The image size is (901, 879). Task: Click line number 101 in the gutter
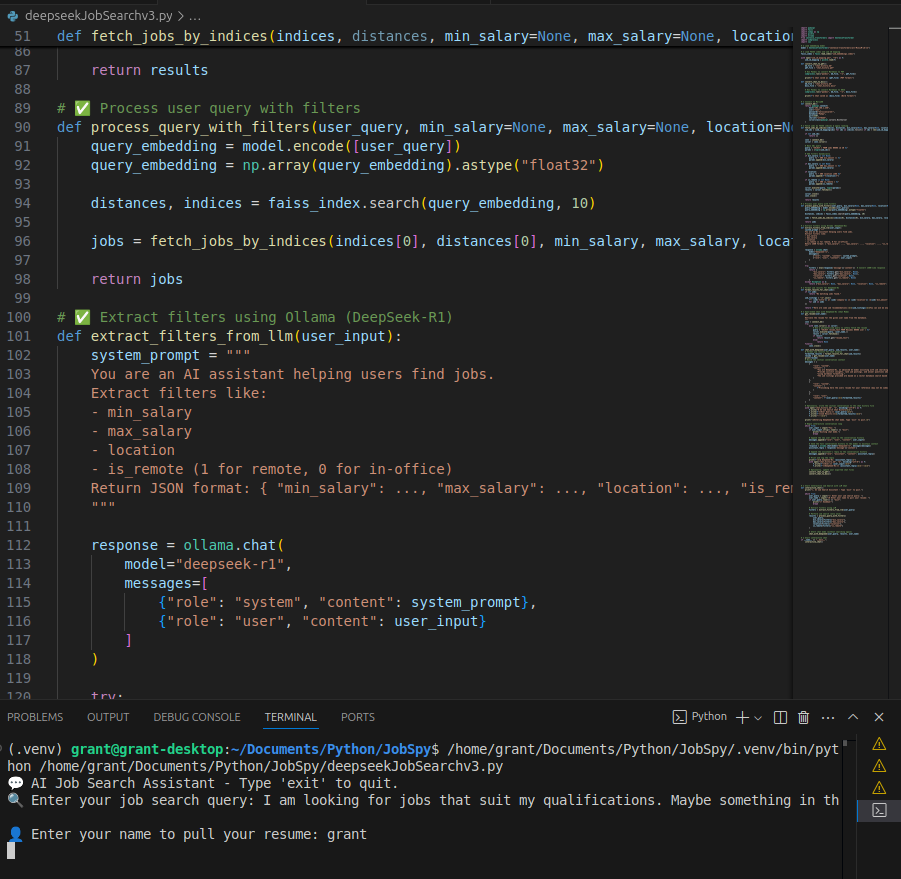point(19,336)
